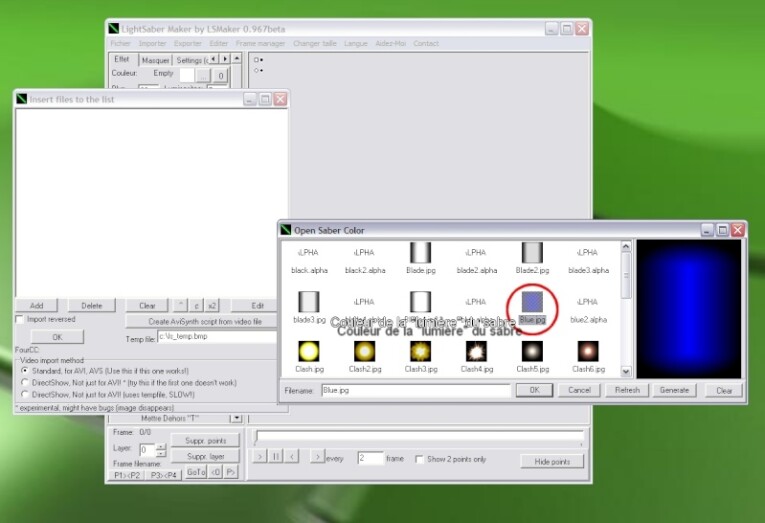Image resolution: width=765 pixels, height=523 pixels.
Task: Select the Clash6.jpg thumbnail
Action: (588, 351)
